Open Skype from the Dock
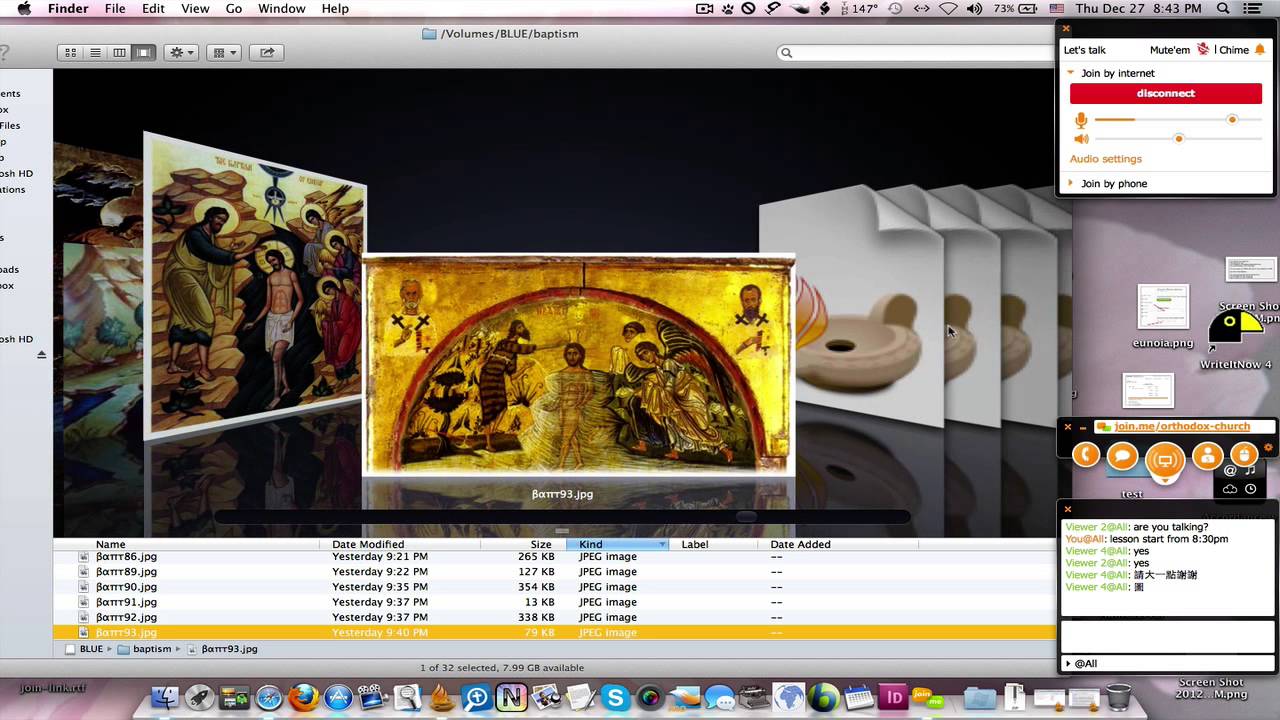Image resolution: width=1280 pixels, height=720 pixels. [x=614, y=698]
